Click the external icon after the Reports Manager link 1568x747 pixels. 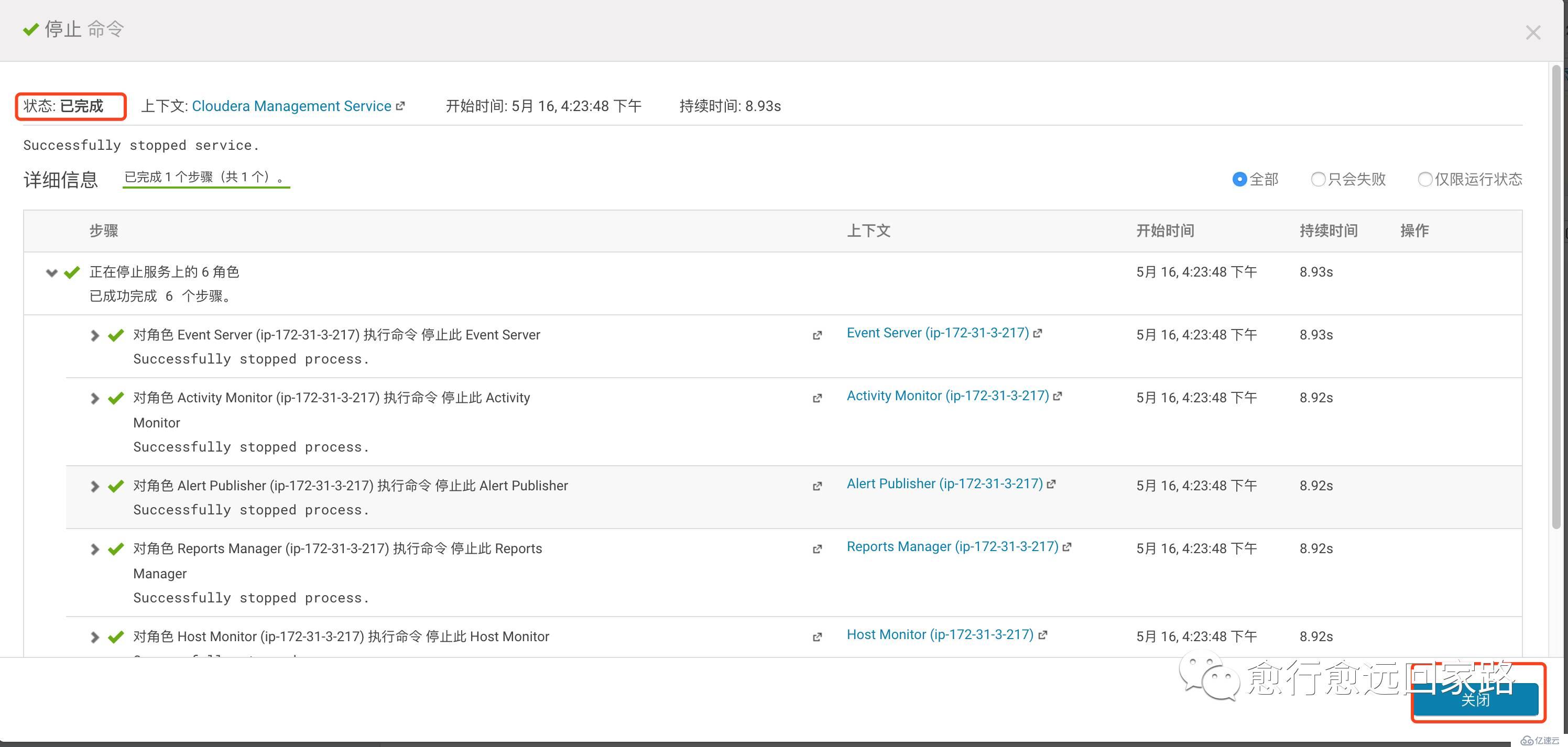[1068, 546]
